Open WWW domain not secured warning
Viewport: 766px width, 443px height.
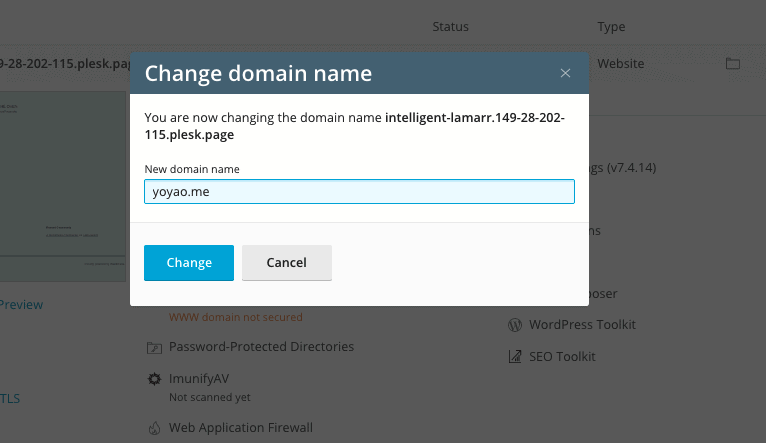tap(235, 317)
